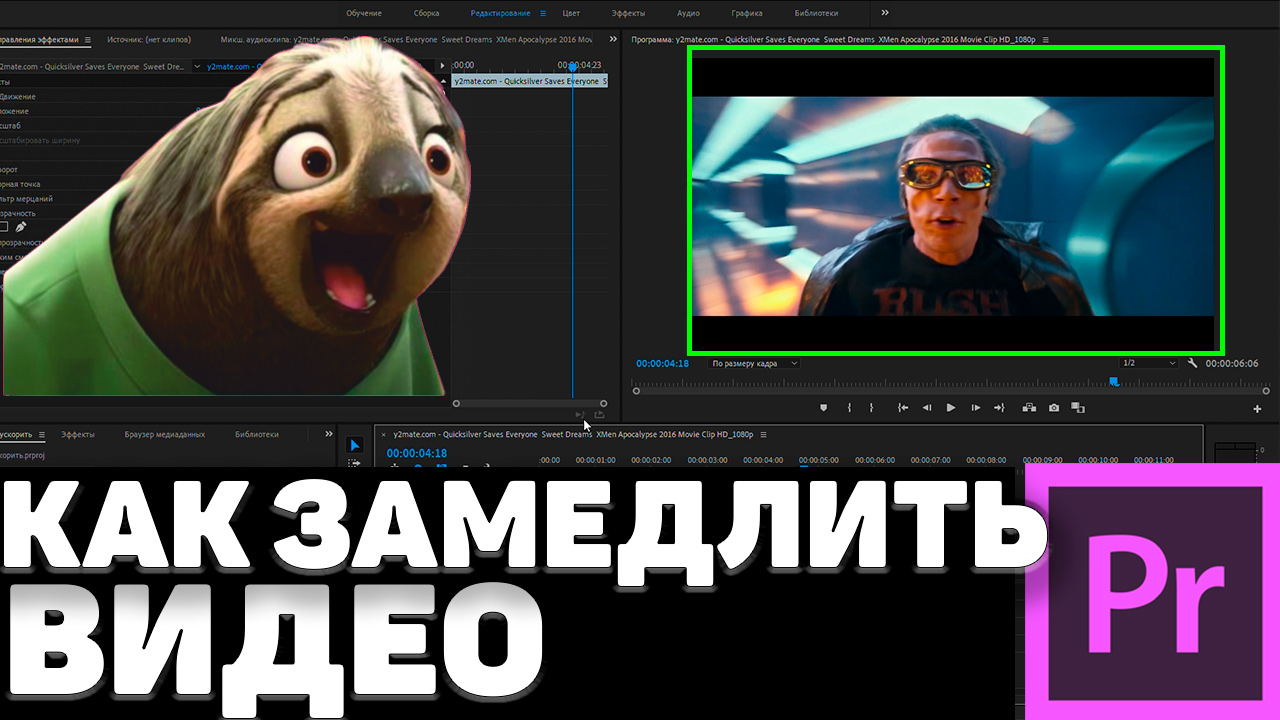Open Project panel menu icon
Image resolution: width=1280 pixels, height=720 pixels.
(x=42, y=435)
